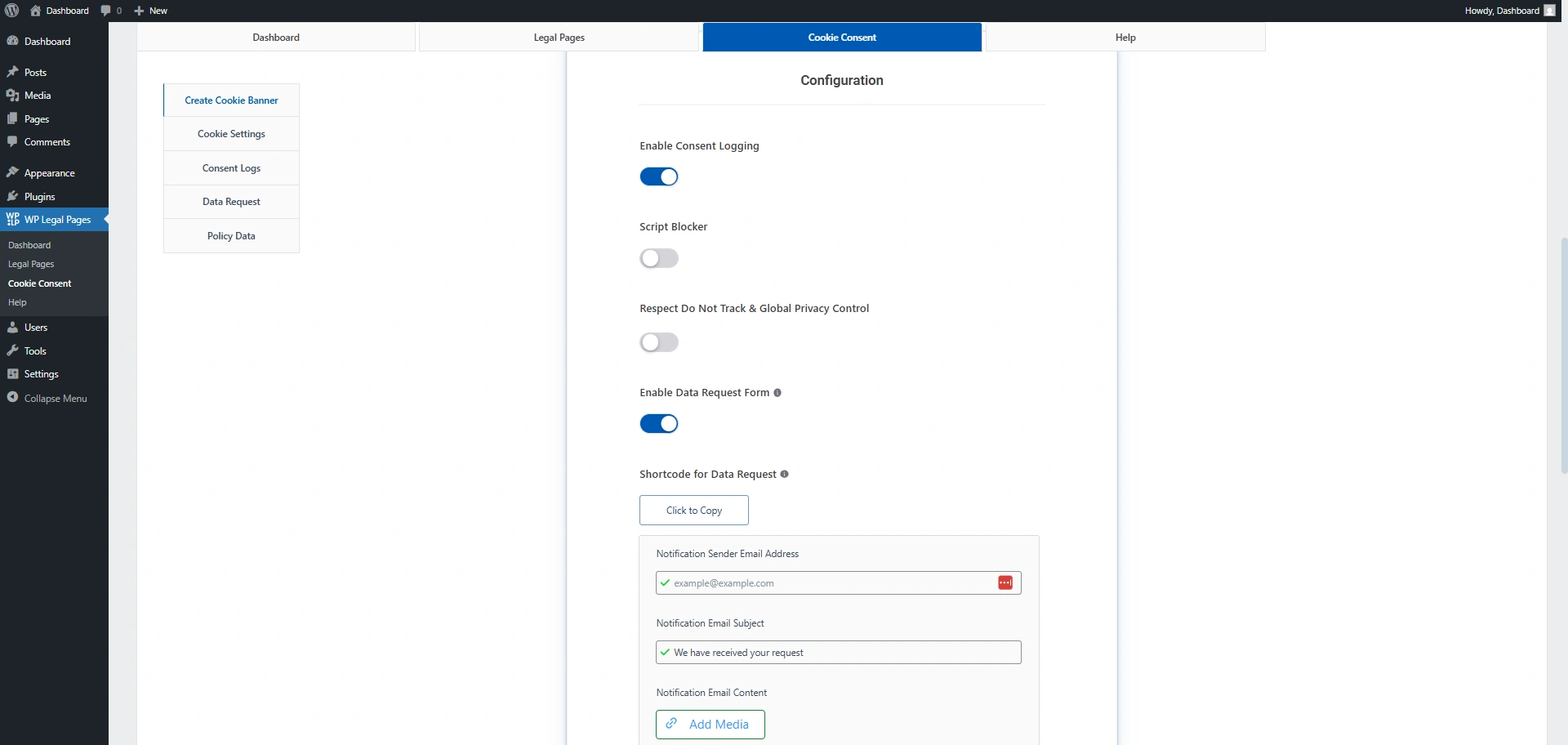This screenshot has width=1568, height=745.
Task: Disable the Enable Consent Logging toggle
Action: (659, 176)
